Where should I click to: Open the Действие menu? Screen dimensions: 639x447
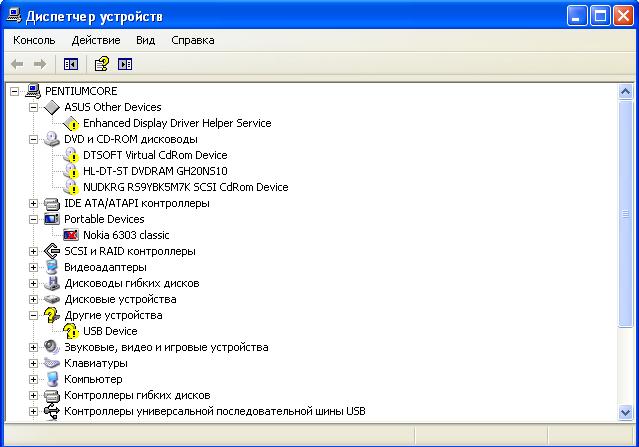pyautogui.click(x=96, y=40)
